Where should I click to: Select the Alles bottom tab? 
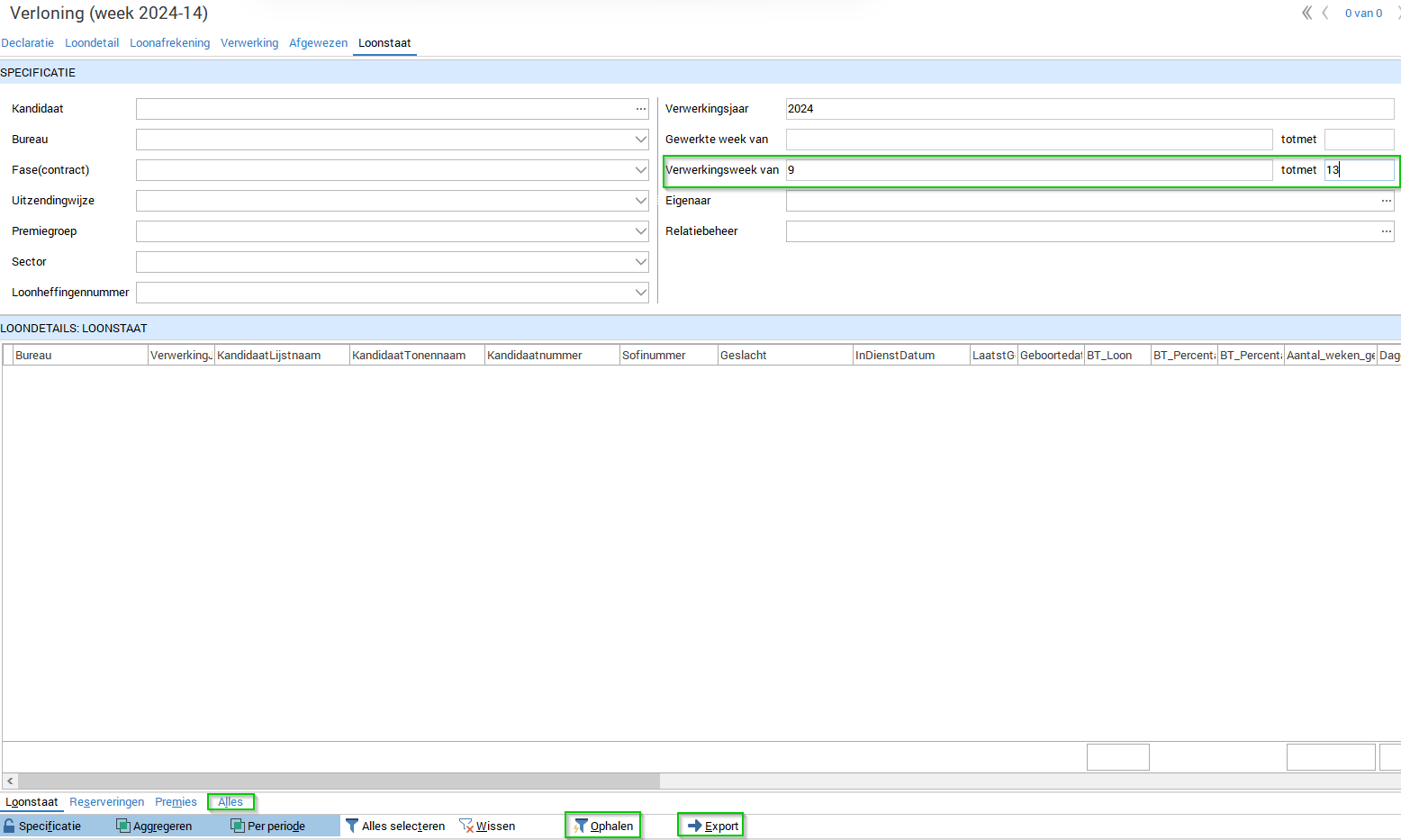point(230,801)
